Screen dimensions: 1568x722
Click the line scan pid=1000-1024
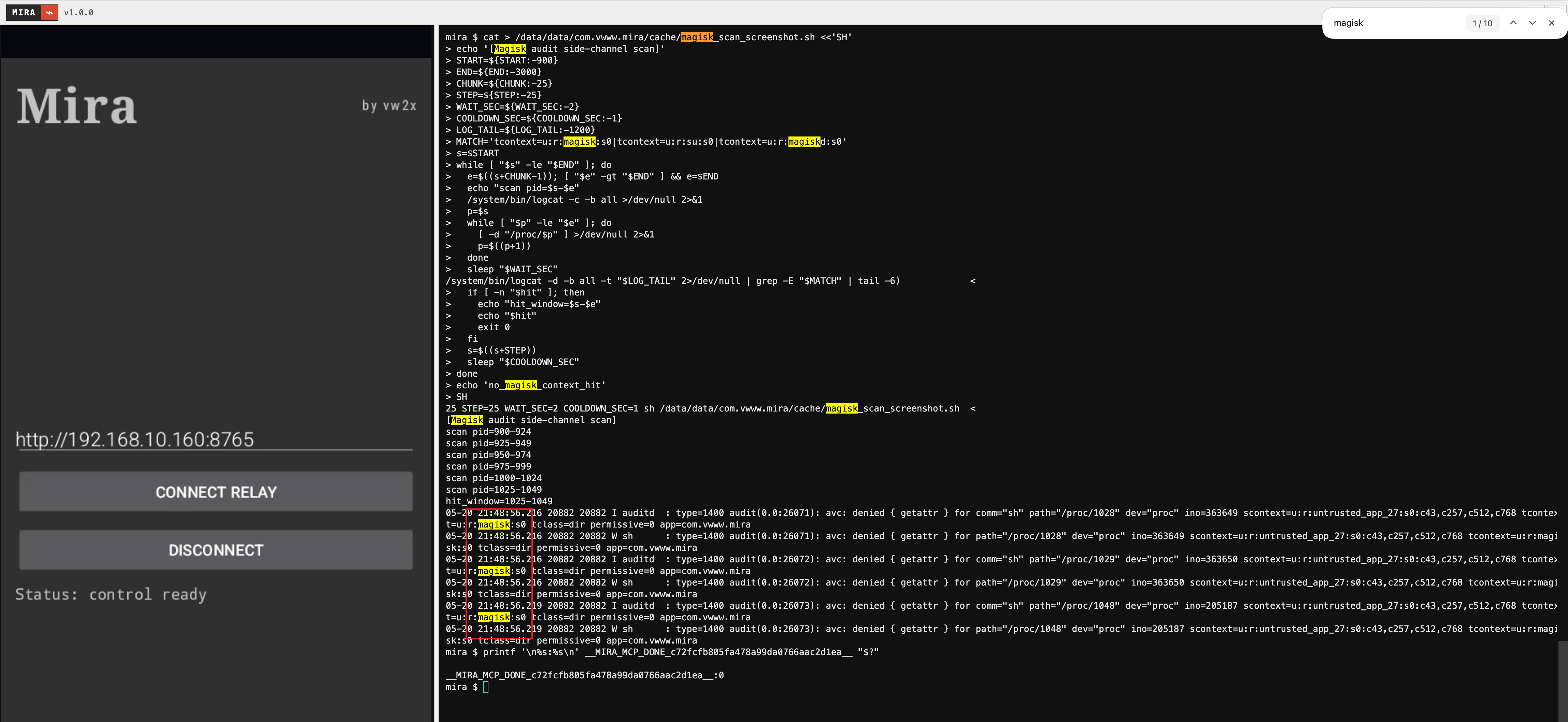pyautogui.click(x=494, y=478)
